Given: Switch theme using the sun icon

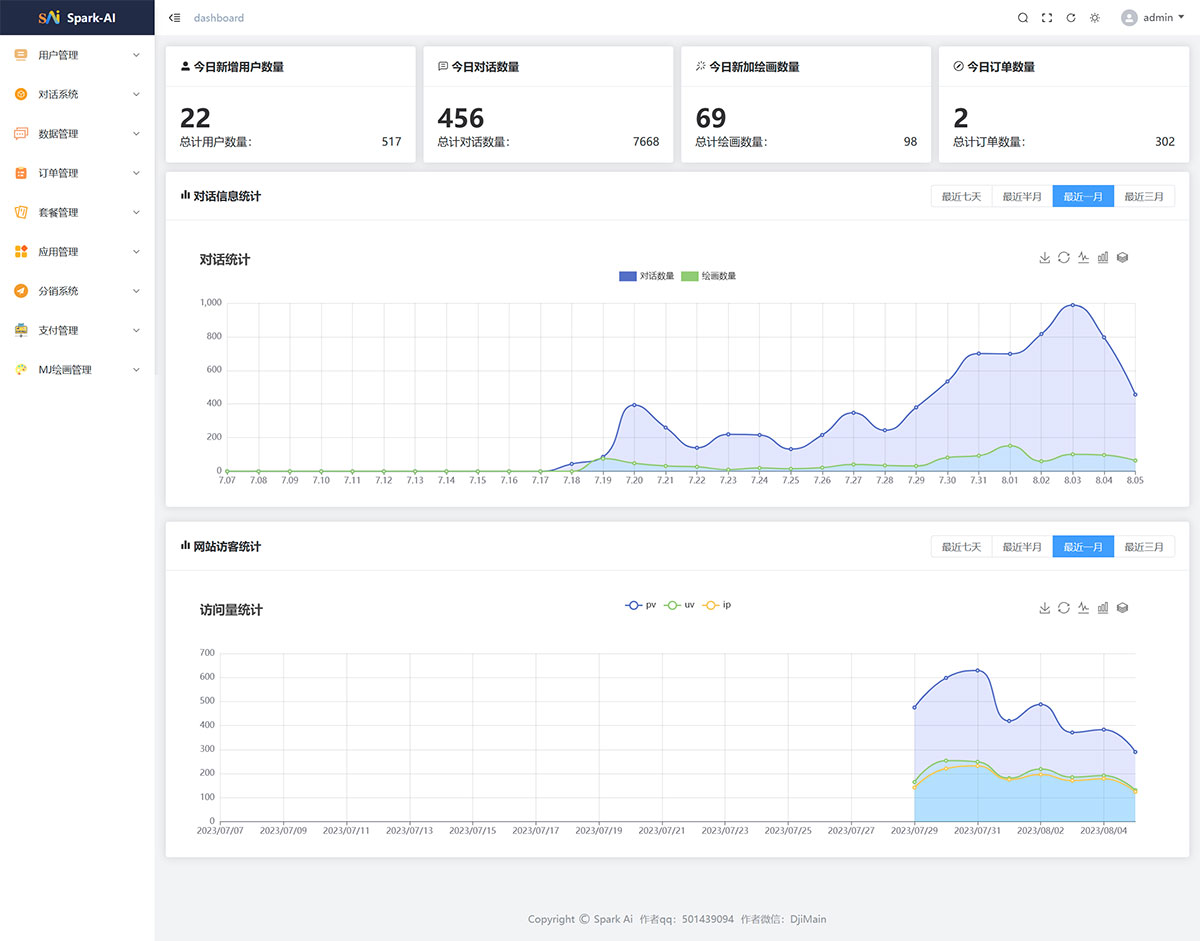Looking at the screenshot, I should [1095, 18].
